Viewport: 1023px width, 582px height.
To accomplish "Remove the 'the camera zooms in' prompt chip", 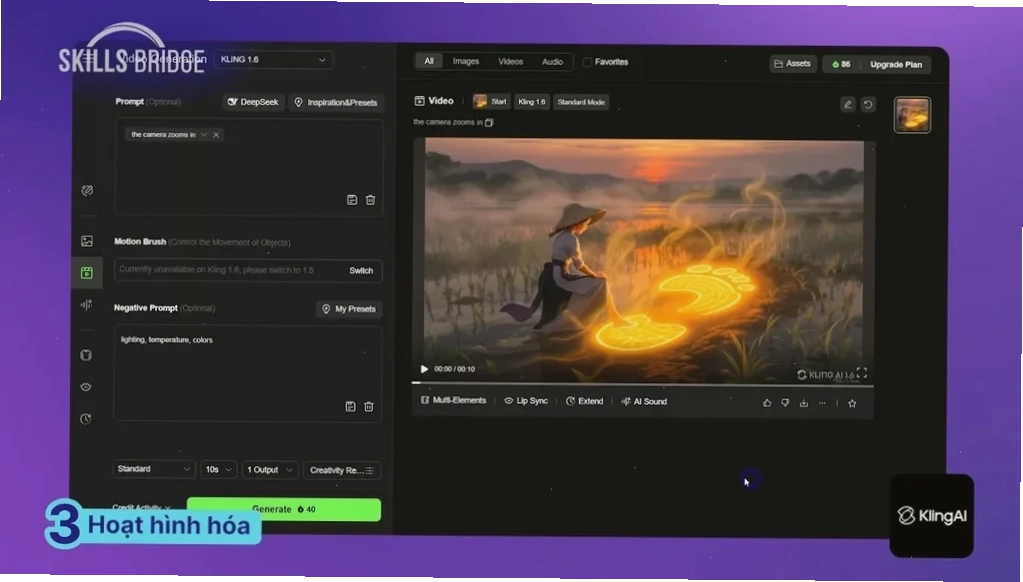I will (216, 134).
